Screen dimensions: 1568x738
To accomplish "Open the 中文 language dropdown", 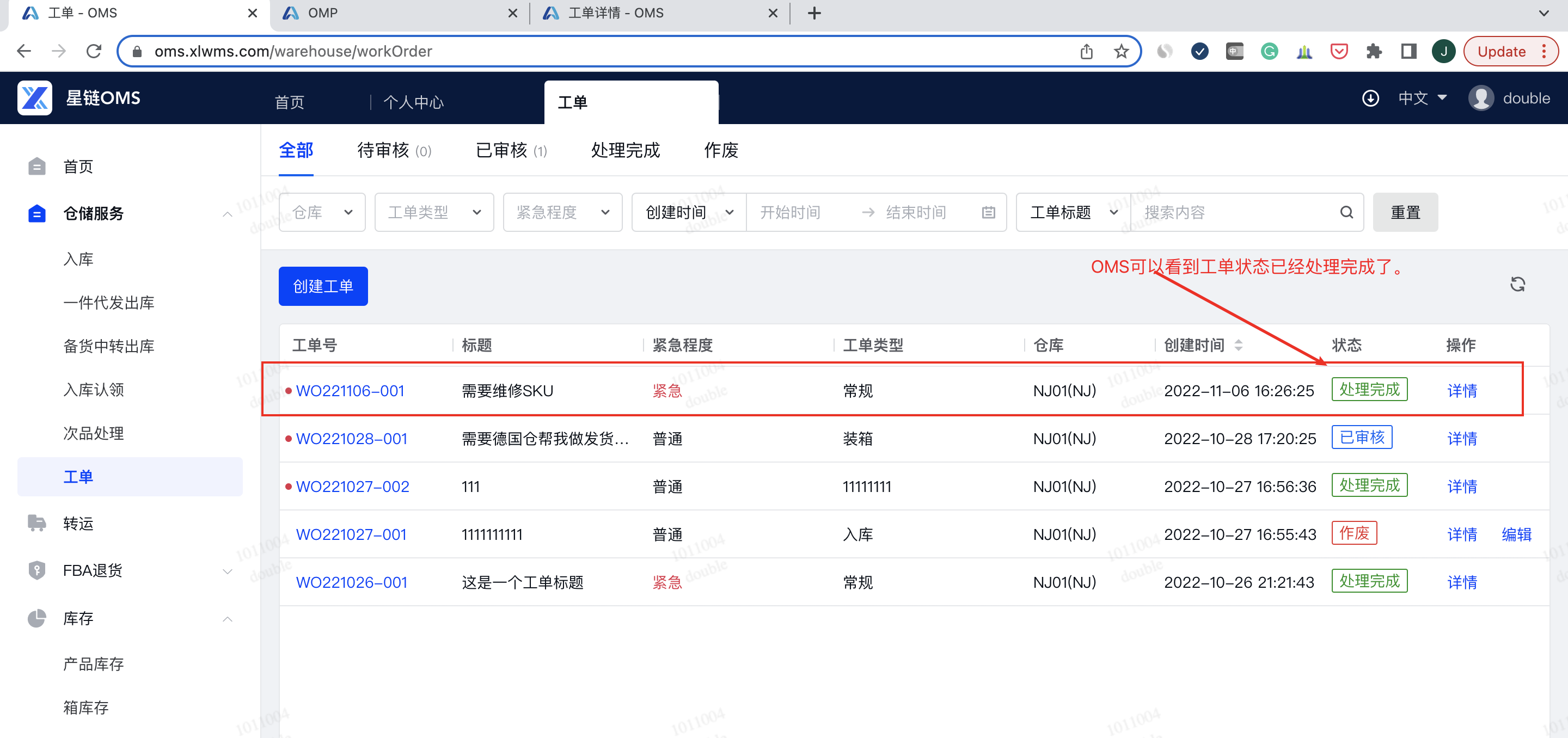I will point(1422,99).
